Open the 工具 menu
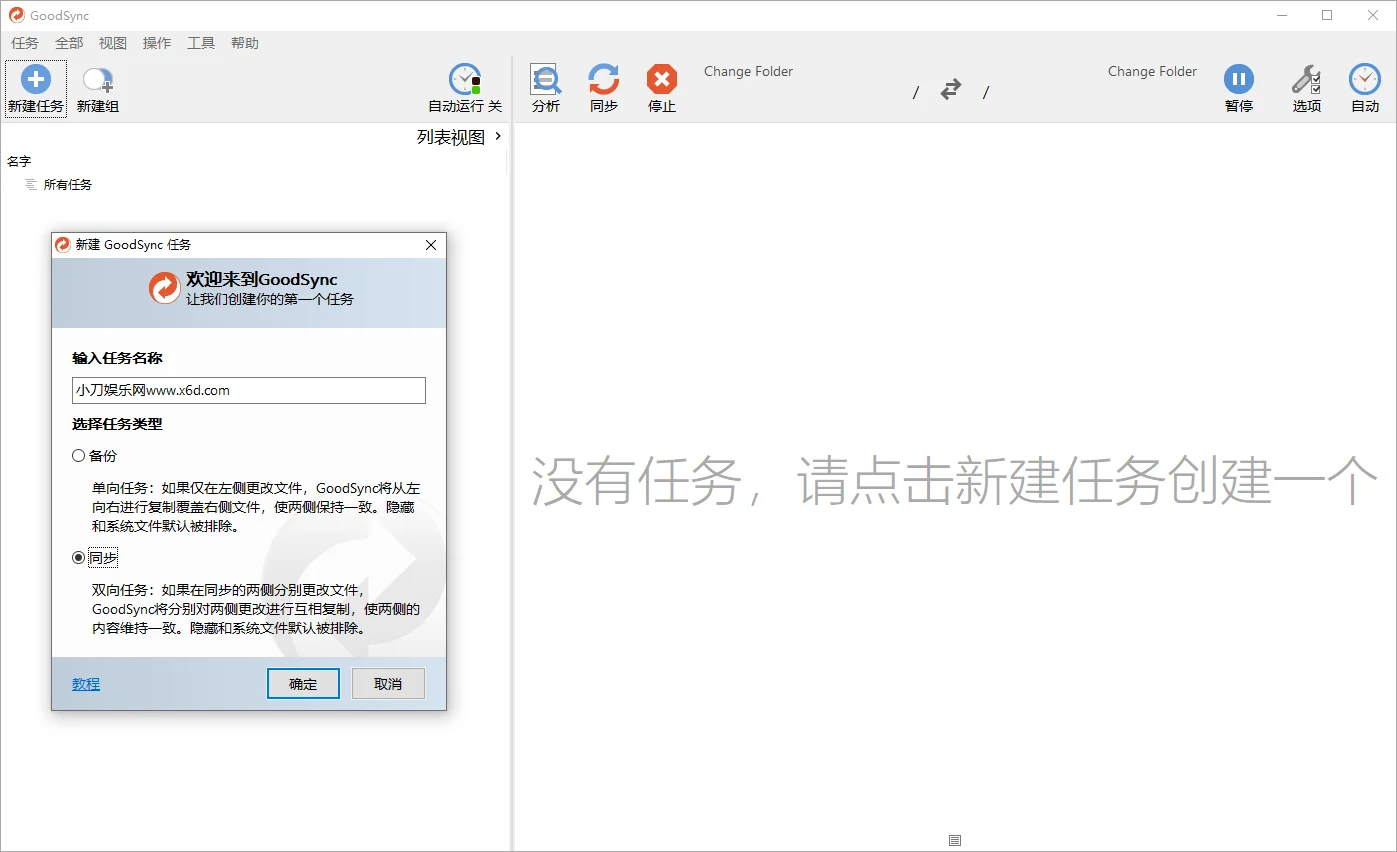Screen dimensions: 1397x852 click(x=200, y=43)
